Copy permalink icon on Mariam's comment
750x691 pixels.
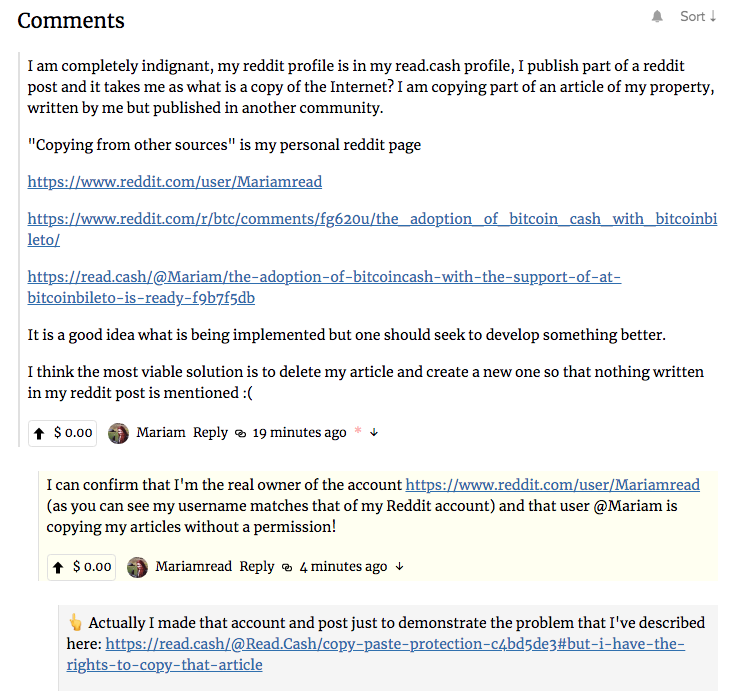(x=241, y=433)
